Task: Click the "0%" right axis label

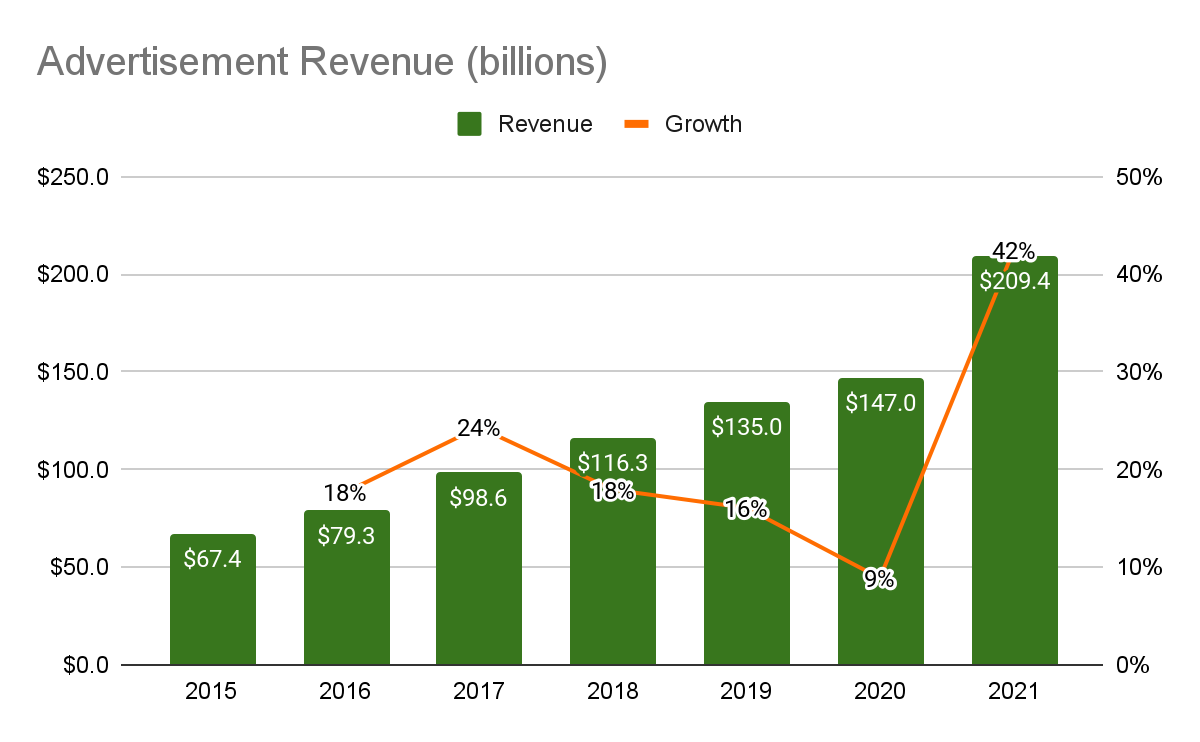Action: coord(1134,665)
